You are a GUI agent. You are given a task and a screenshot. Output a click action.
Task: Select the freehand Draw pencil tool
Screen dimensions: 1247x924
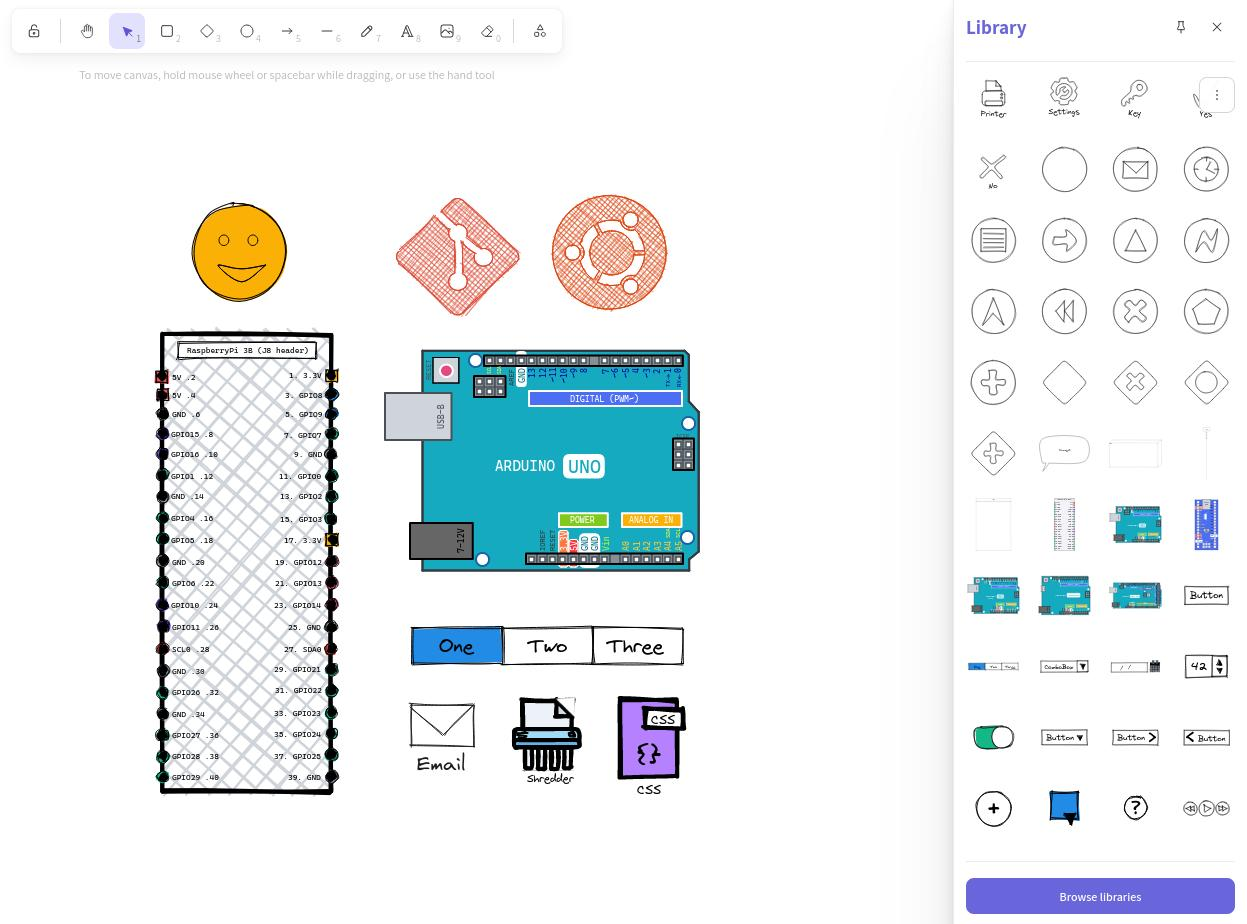pyautogui.click(x=367, y=31)
